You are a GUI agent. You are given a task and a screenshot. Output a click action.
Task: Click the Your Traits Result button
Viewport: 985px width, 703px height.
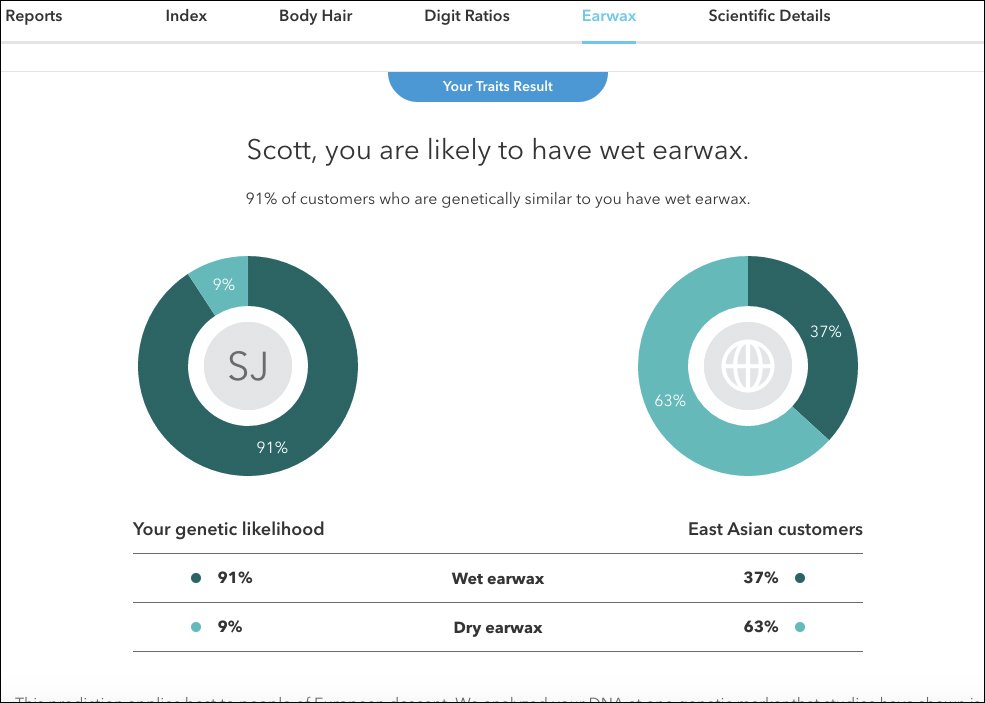[x=498, y=86]
